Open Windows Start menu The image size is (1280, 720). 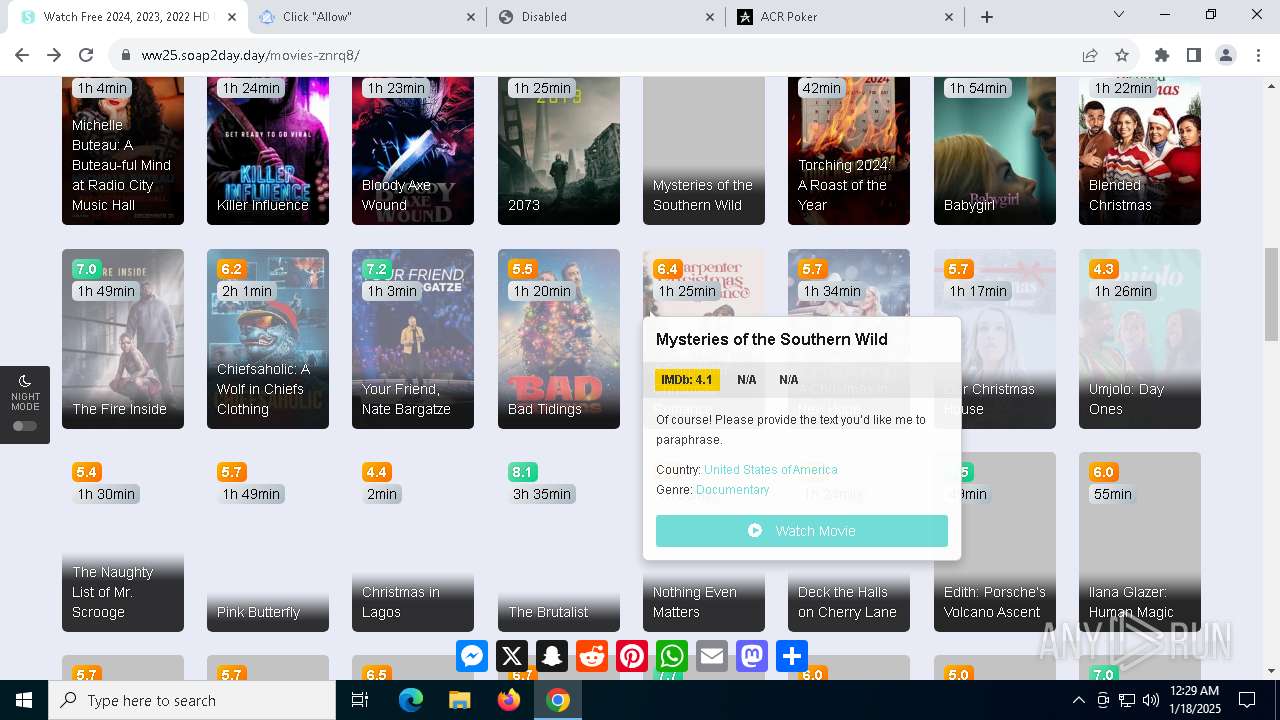pos(24,700)
